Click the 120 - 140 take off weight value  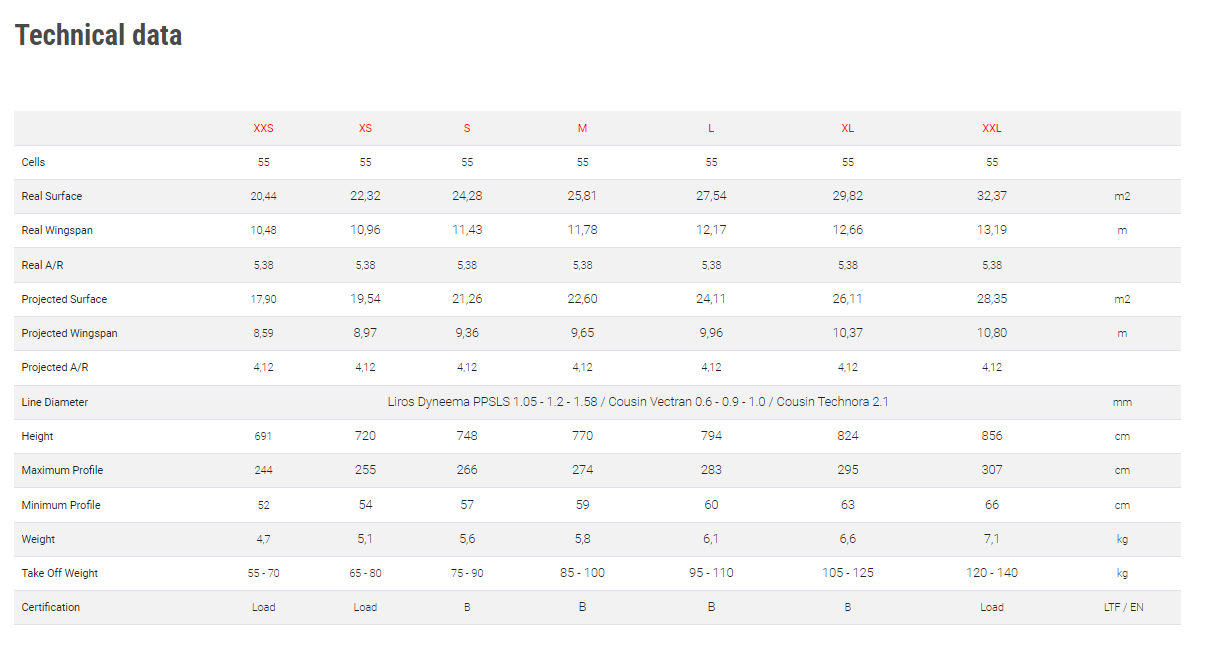(x=991, y=573)
